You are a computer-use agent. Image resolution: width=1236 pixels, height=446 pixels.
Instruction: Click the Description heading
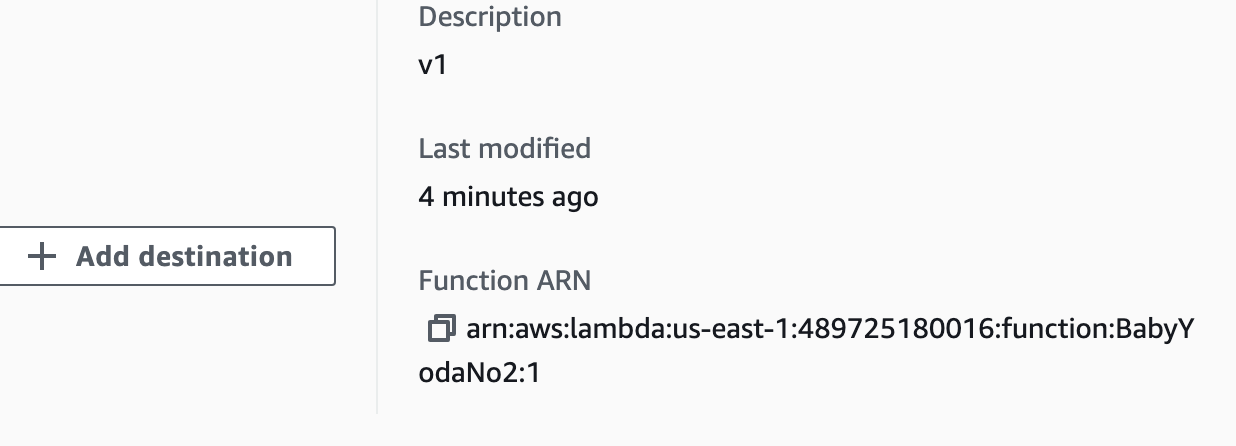(490, 17)
